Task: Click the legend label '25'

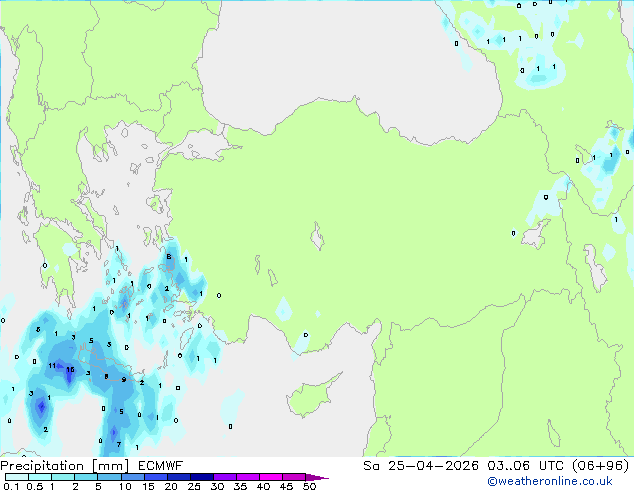Action: click(194, 486)
